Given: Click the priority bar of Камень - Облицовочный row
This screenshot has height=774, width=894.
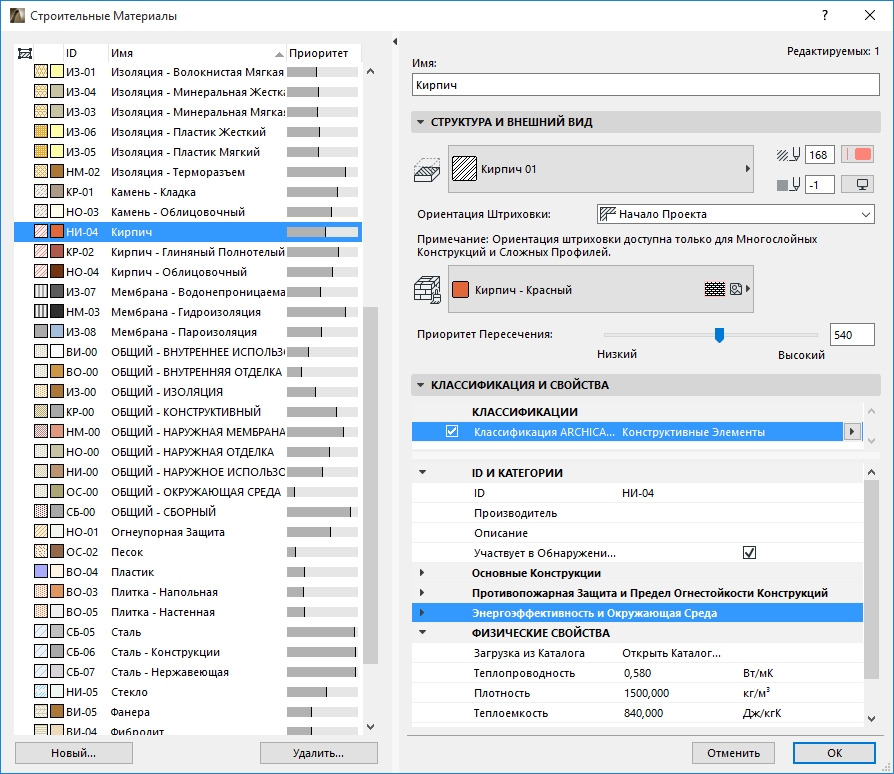Looking at the screenshot, I should [x=323, y=212].
